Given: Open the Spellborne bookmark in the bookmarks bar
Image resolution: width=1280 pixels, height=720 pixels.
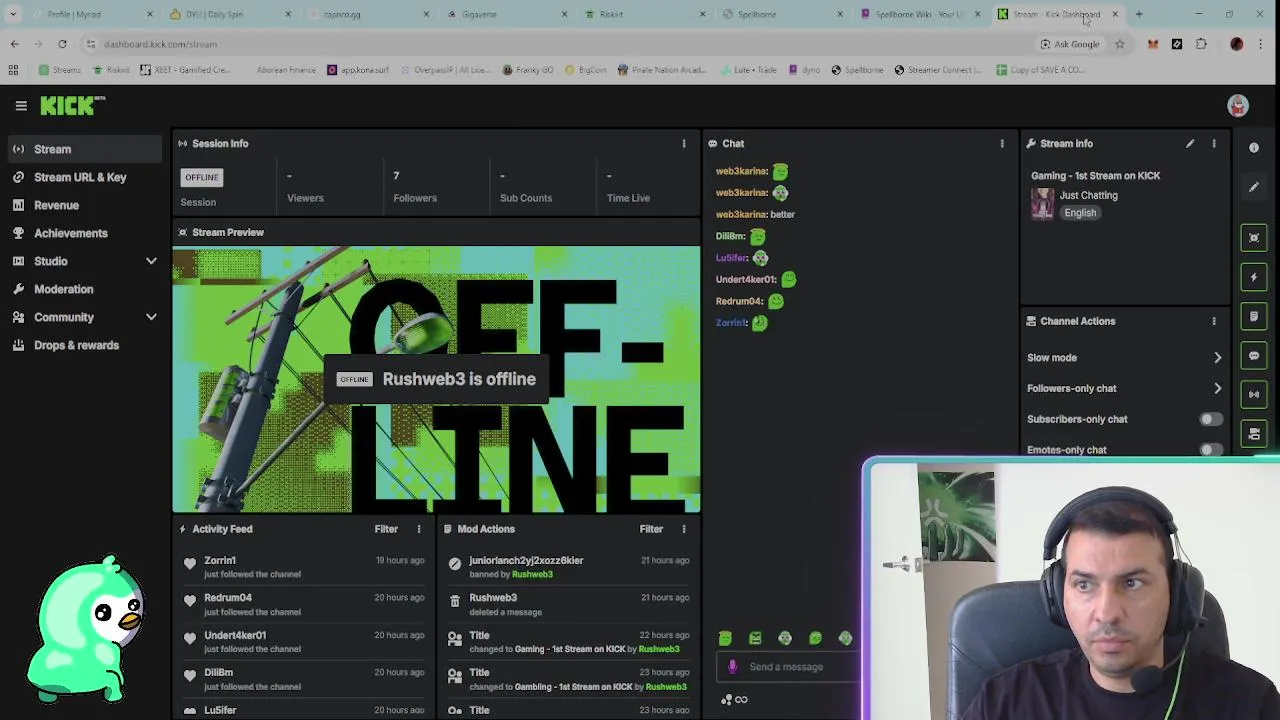Looking at the screenshot, I should click(857, 70).
